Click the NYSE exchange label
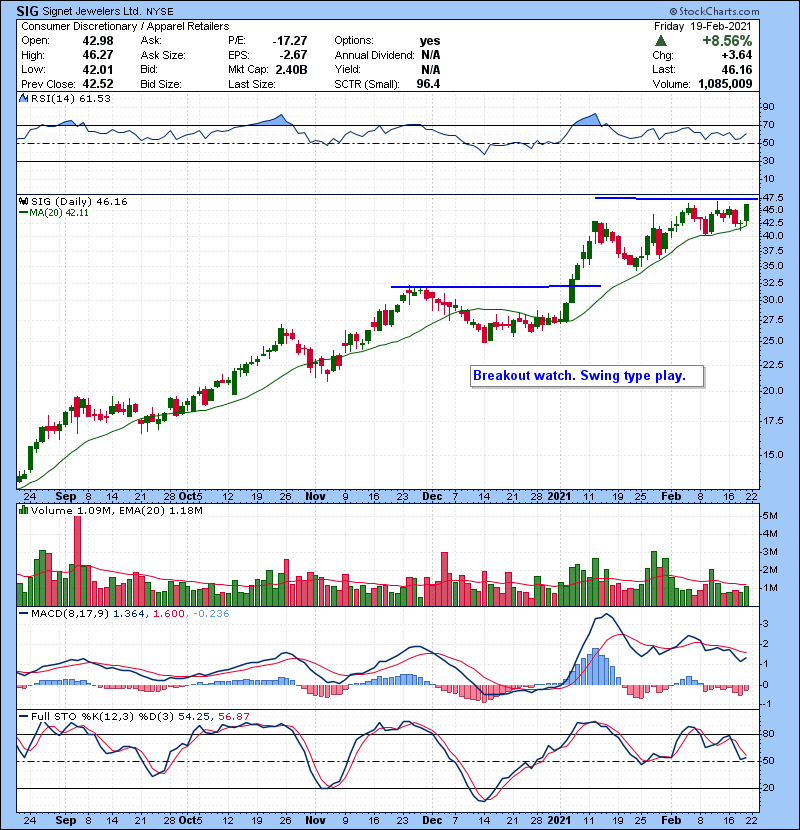The width and height of the screenshot is (800, 830). [x=159, y=12]
